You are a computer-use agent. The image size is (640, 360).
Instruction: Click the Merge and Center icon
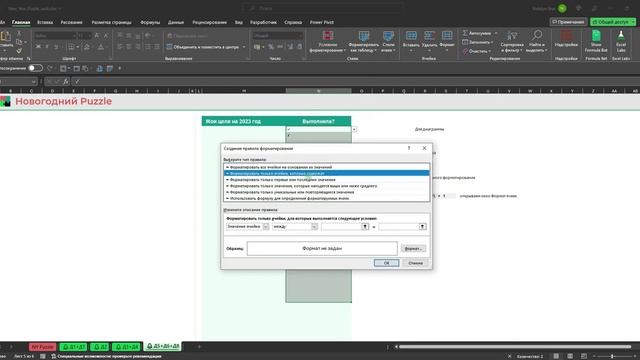[169, 47]
